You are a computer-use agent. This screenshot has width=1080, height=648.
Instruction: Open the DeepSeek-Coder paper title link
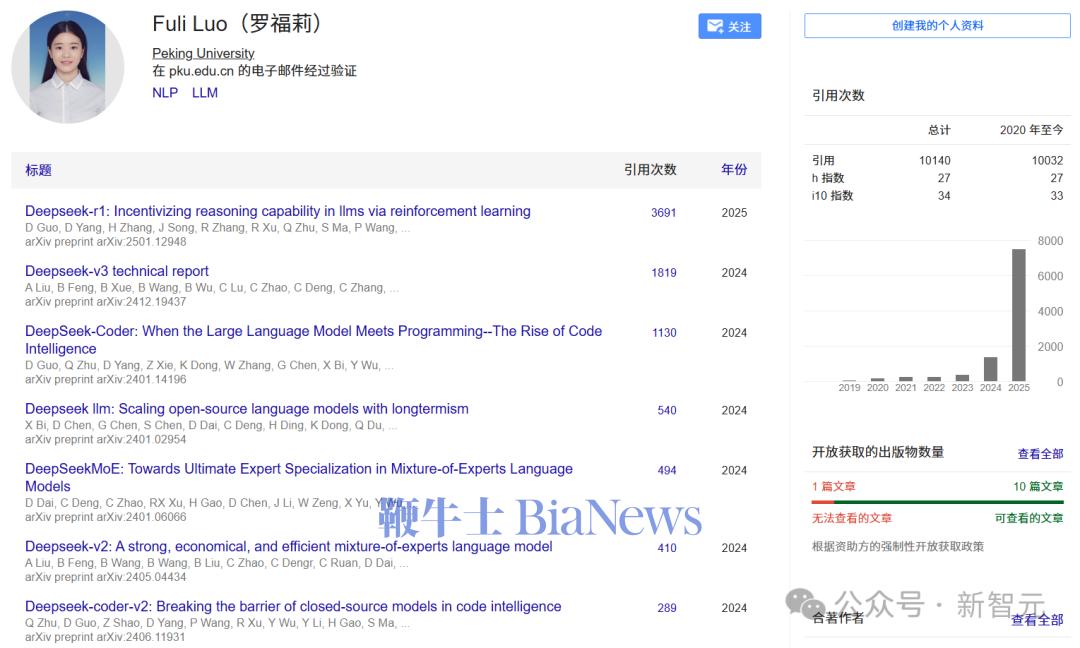[313, 331]
